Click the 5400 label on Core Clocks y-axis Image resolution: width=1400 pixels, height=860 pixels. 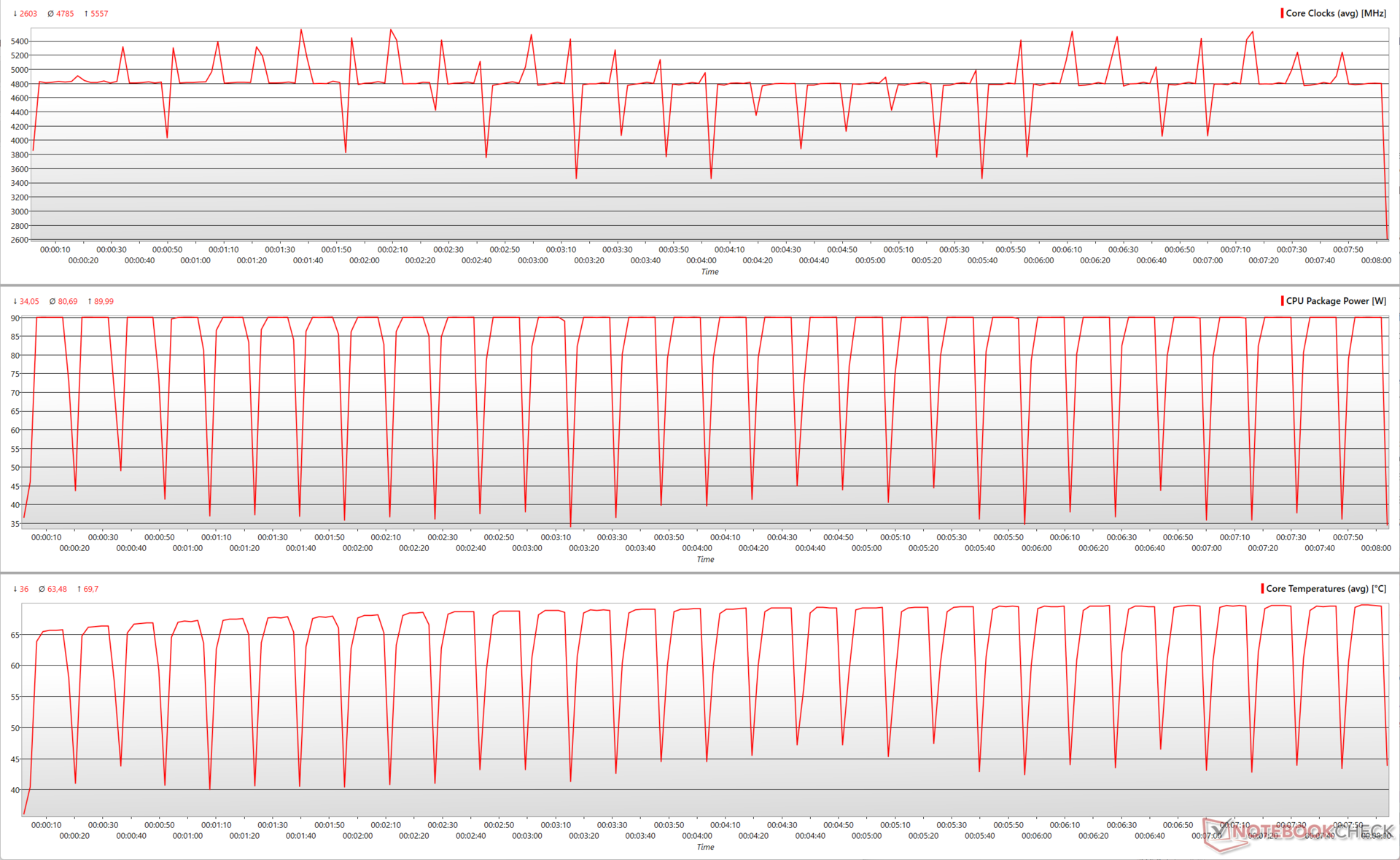20,42
